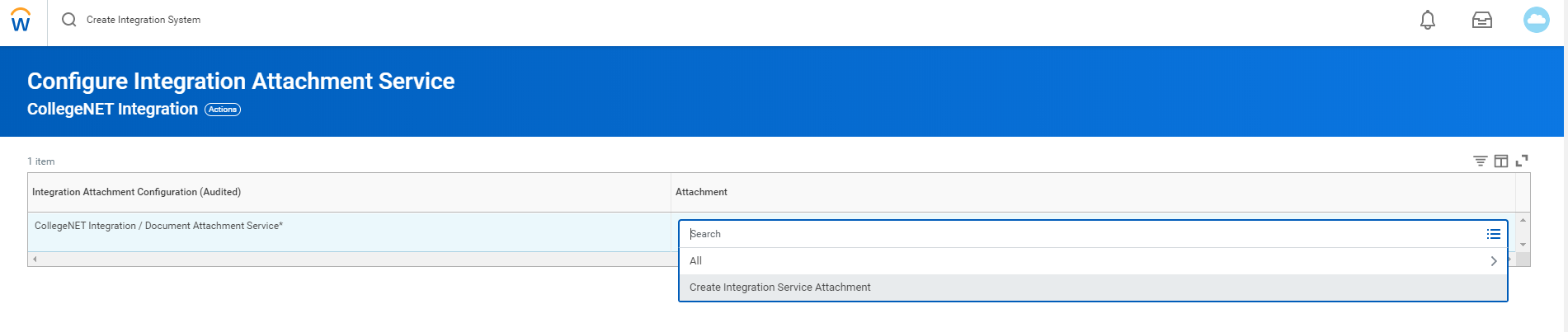Click the Attachment Search input field
The image size is (1568, 332).
click(1072, 234)
